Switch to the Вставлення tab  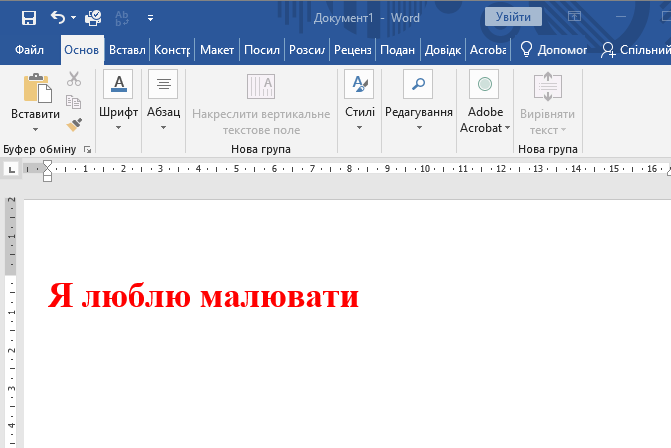(127, 50)
